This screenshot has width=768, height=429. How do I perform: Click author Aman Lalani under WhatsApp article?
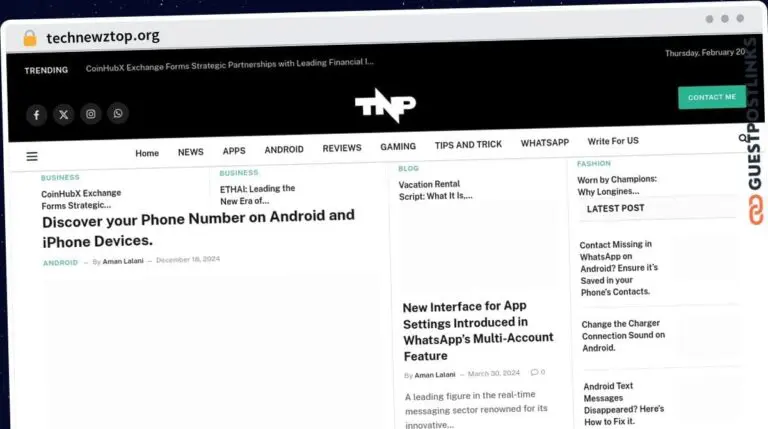[435, 375]
